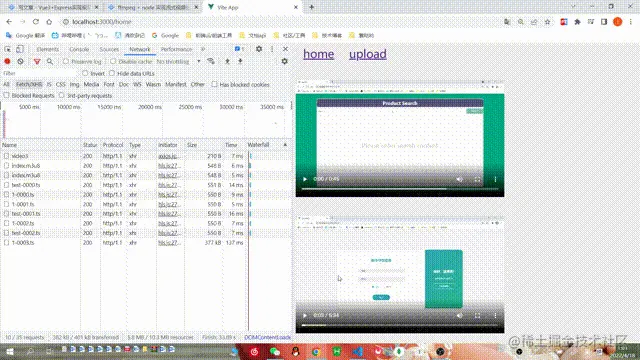The image size is (640, 360).
Task: Open the network search magnifier
Action: pyautogui.click(x=50, y=62)
